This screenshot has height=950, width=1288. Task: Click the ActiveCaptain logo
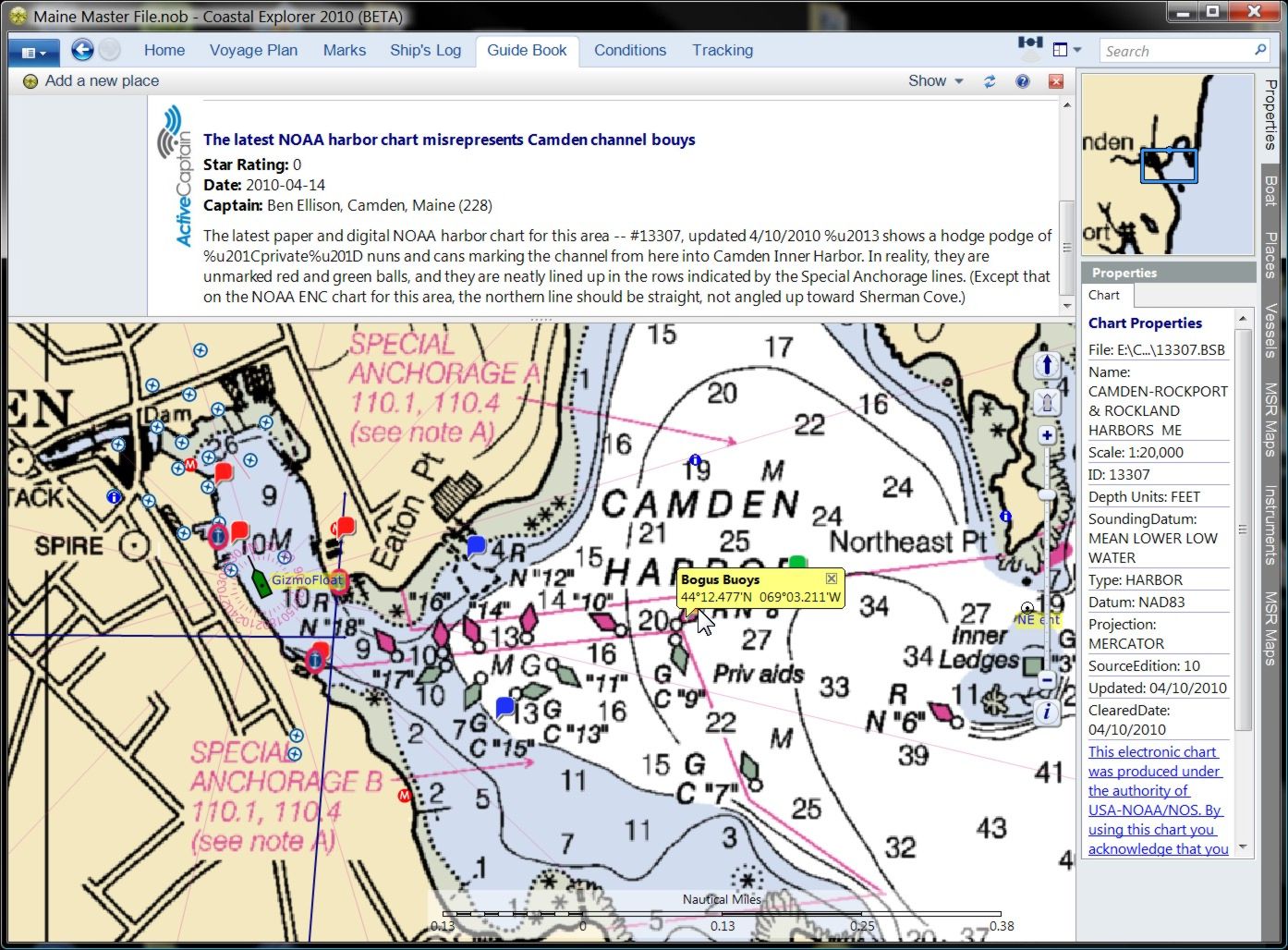(x=175, y=176)
